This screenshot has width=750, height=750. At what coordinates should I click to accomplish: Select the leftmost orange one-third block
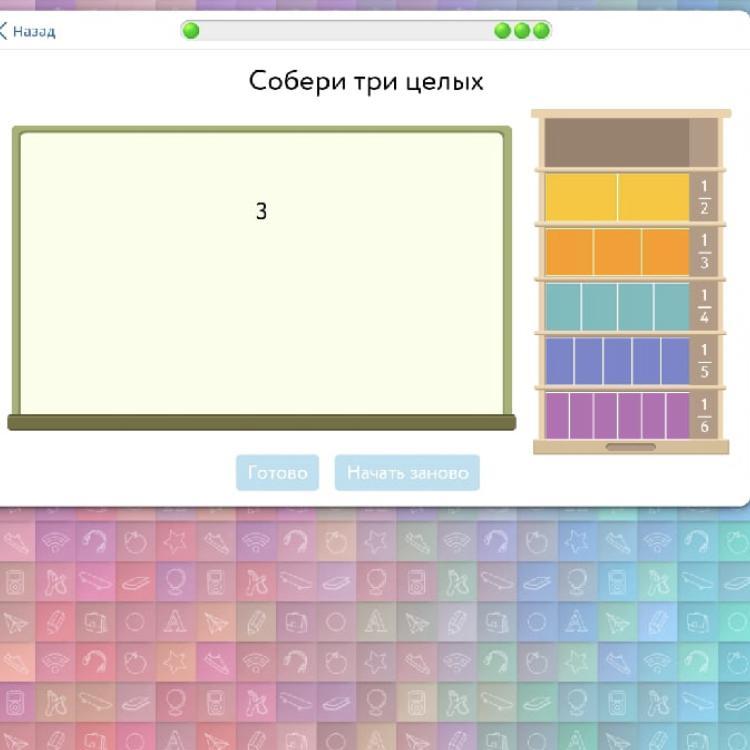(x=569, y=252)
